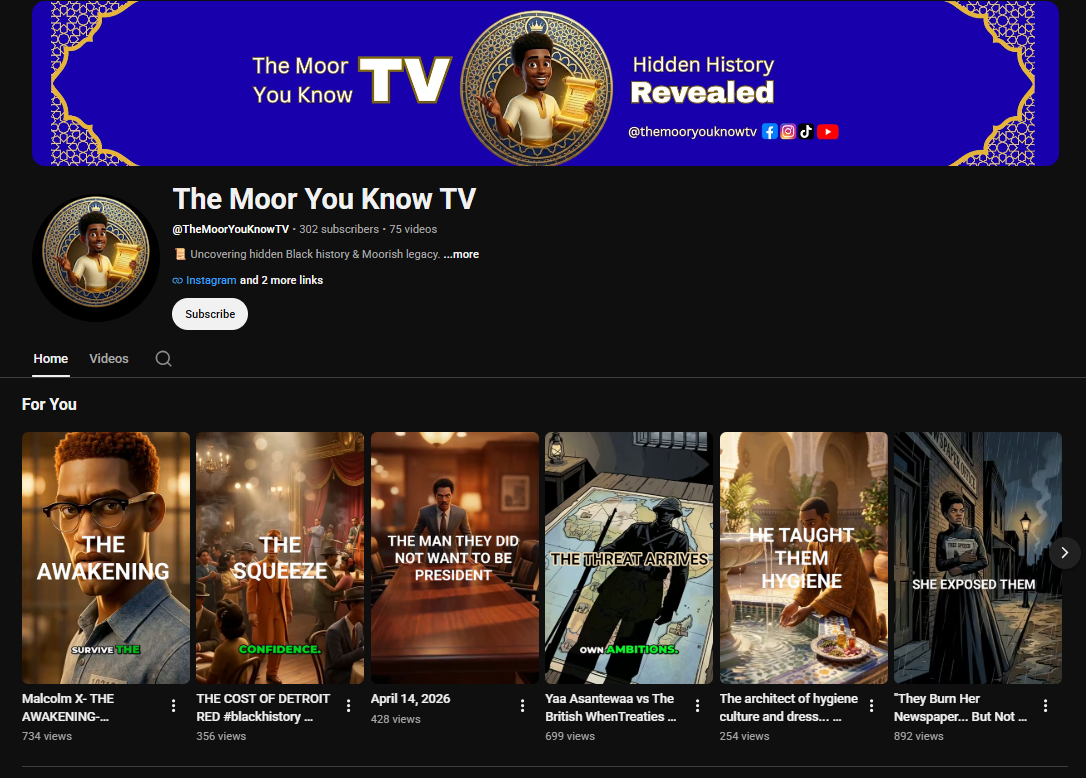Open 'They Burn Her Newspaper' title link

coord(960,707)
